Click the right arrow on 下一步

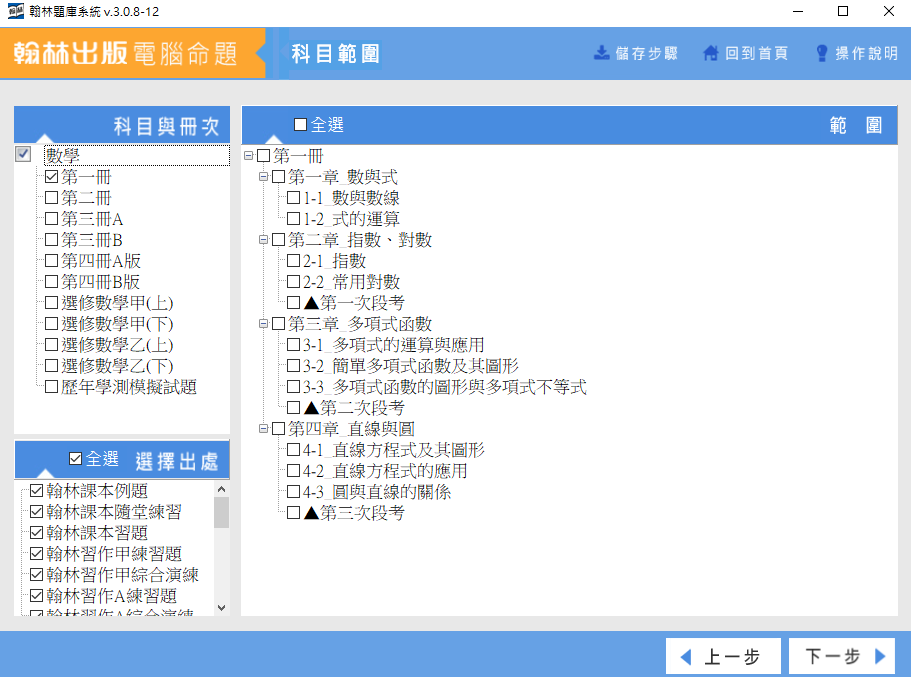tap(880, 657)
